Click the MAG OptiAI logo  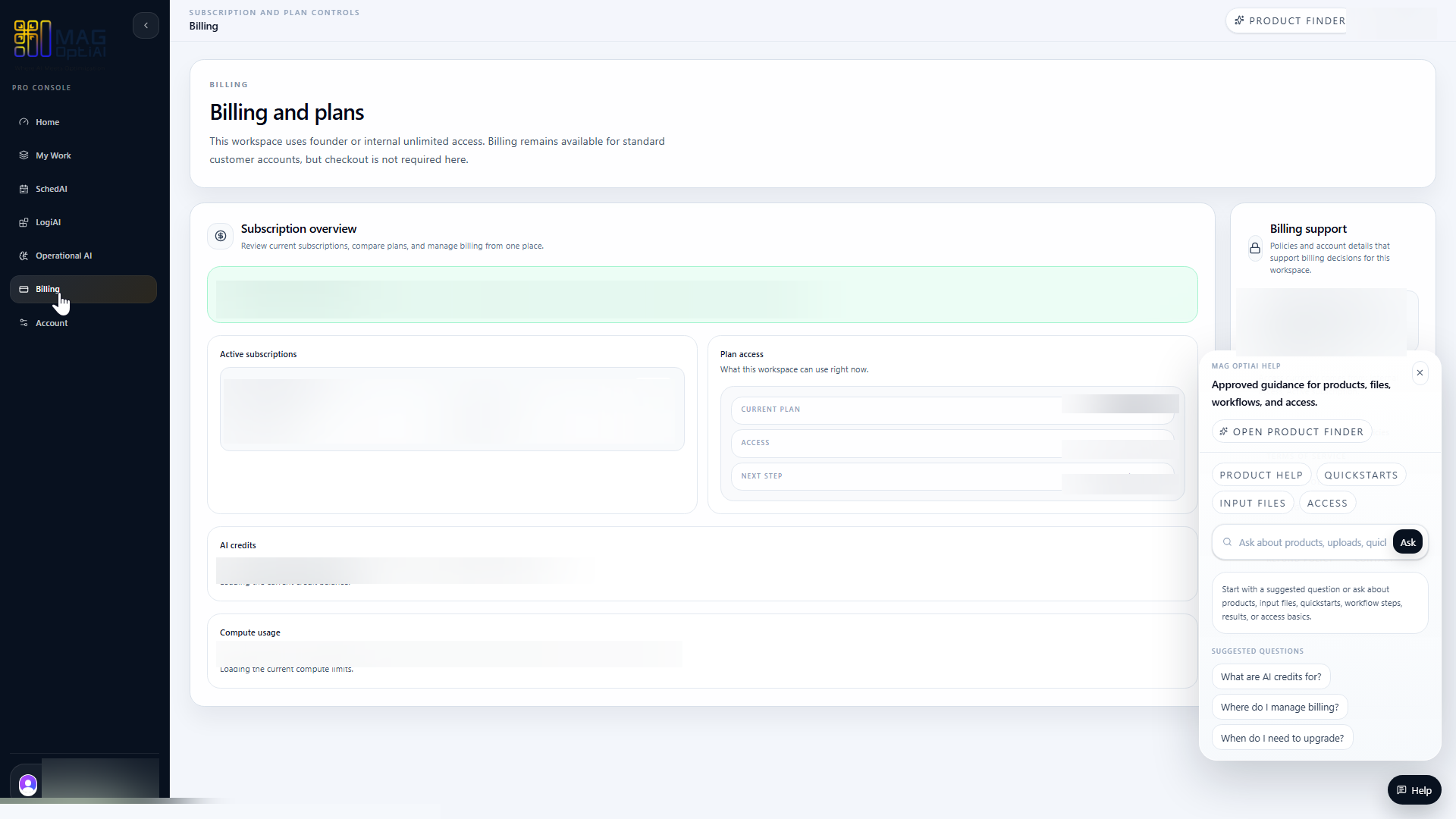60,39
